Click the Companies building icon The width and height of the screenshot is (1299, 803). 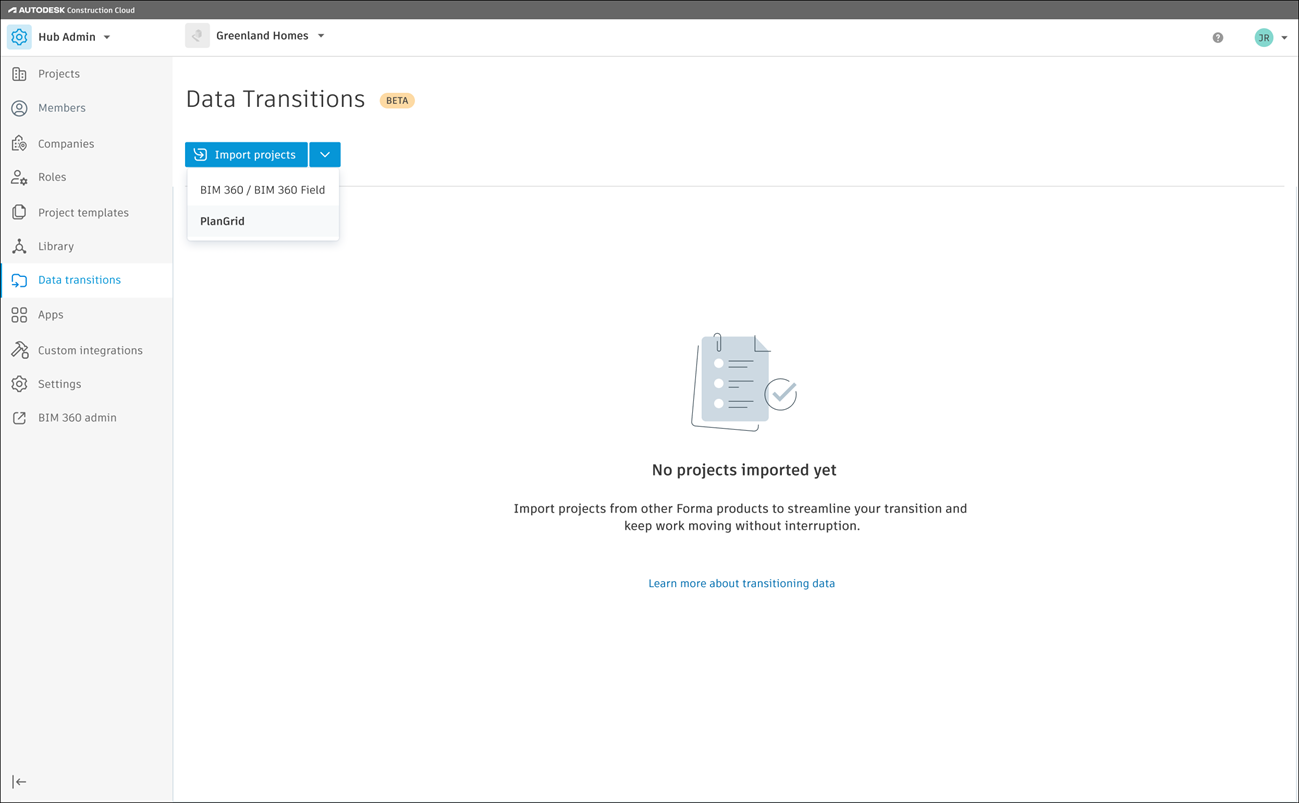point(19,144)
